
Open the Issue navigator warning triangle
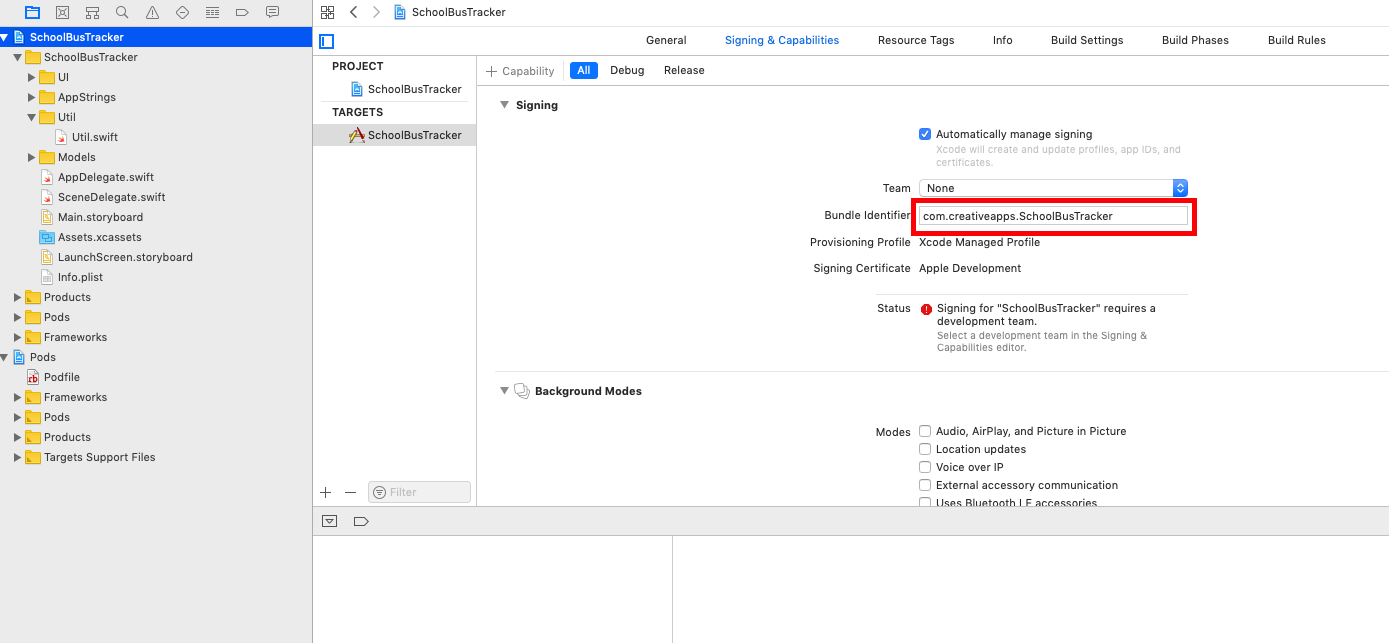tap(152, 12)
